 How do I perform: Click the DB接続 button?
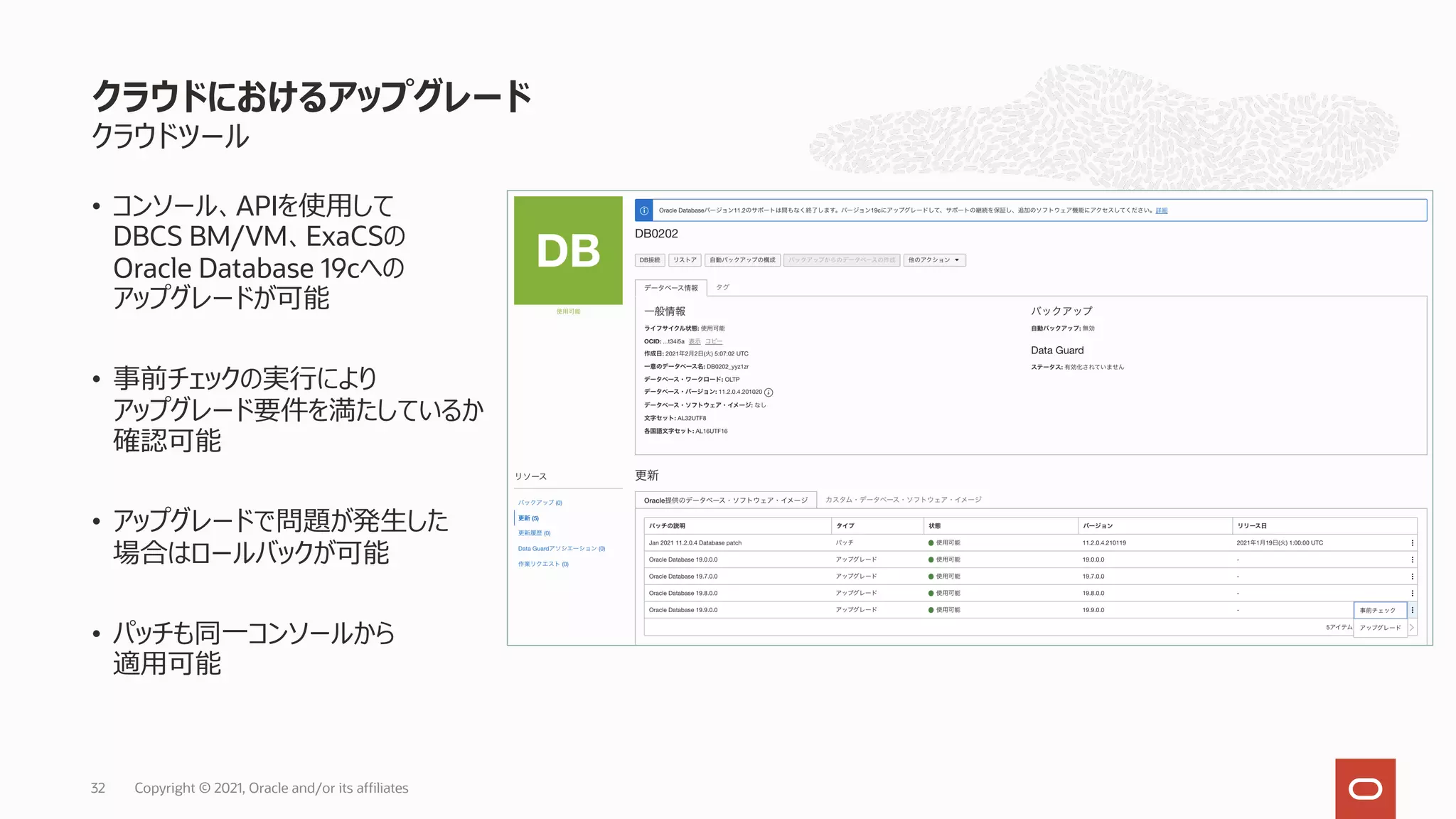pos(650,260)
